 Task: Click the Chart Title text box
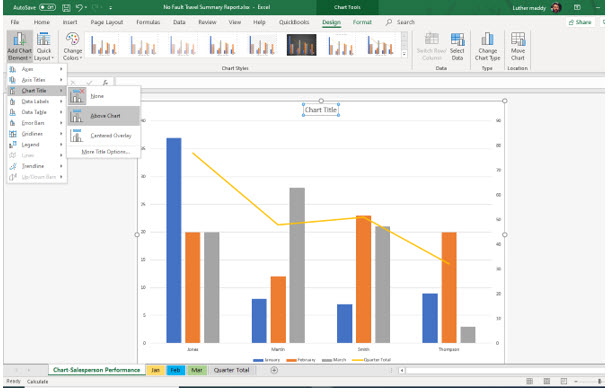coord(321,110)
